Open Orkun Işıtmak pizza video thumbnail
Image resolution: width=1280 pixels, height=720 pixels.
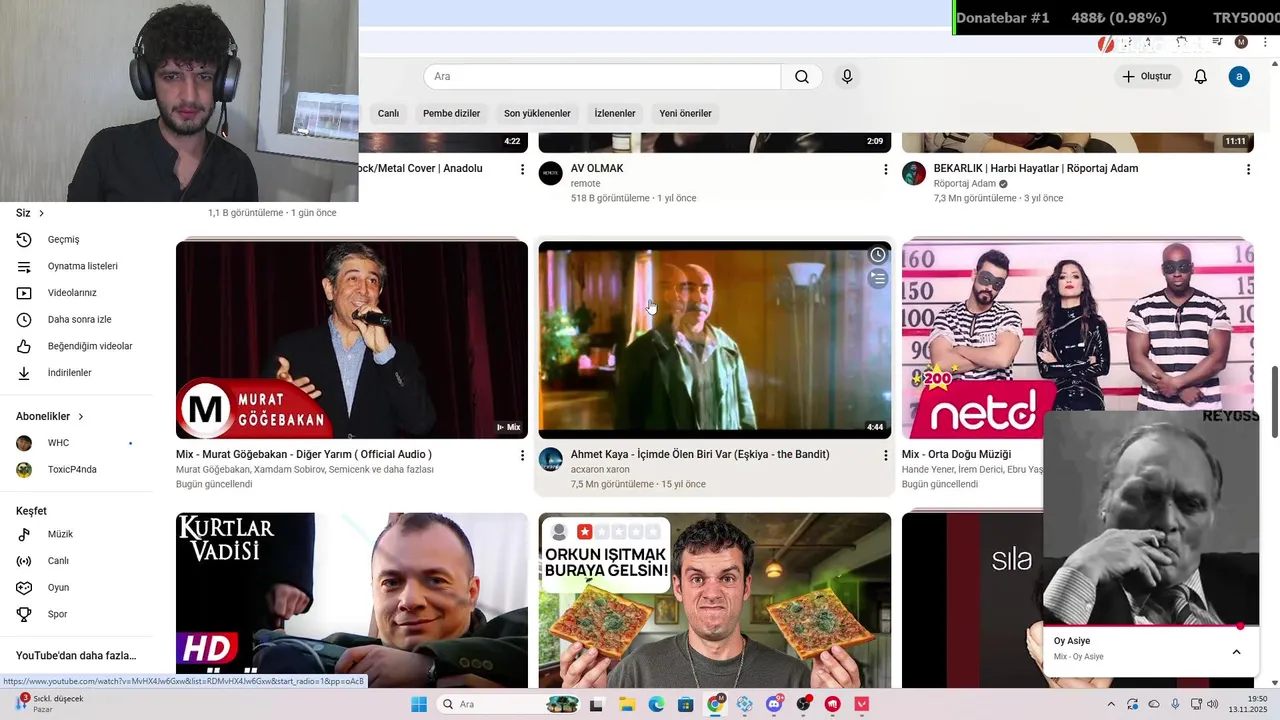(x=715, y=600)
